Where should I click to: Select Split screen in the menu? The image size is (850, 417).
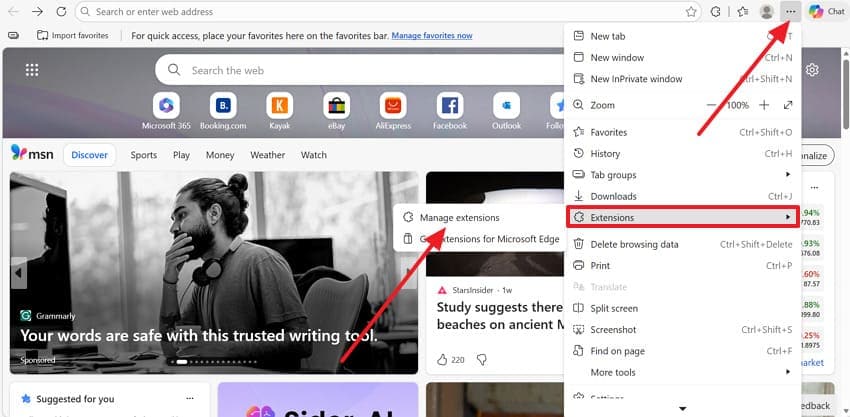pyautogui.click(x=682, y=309)
